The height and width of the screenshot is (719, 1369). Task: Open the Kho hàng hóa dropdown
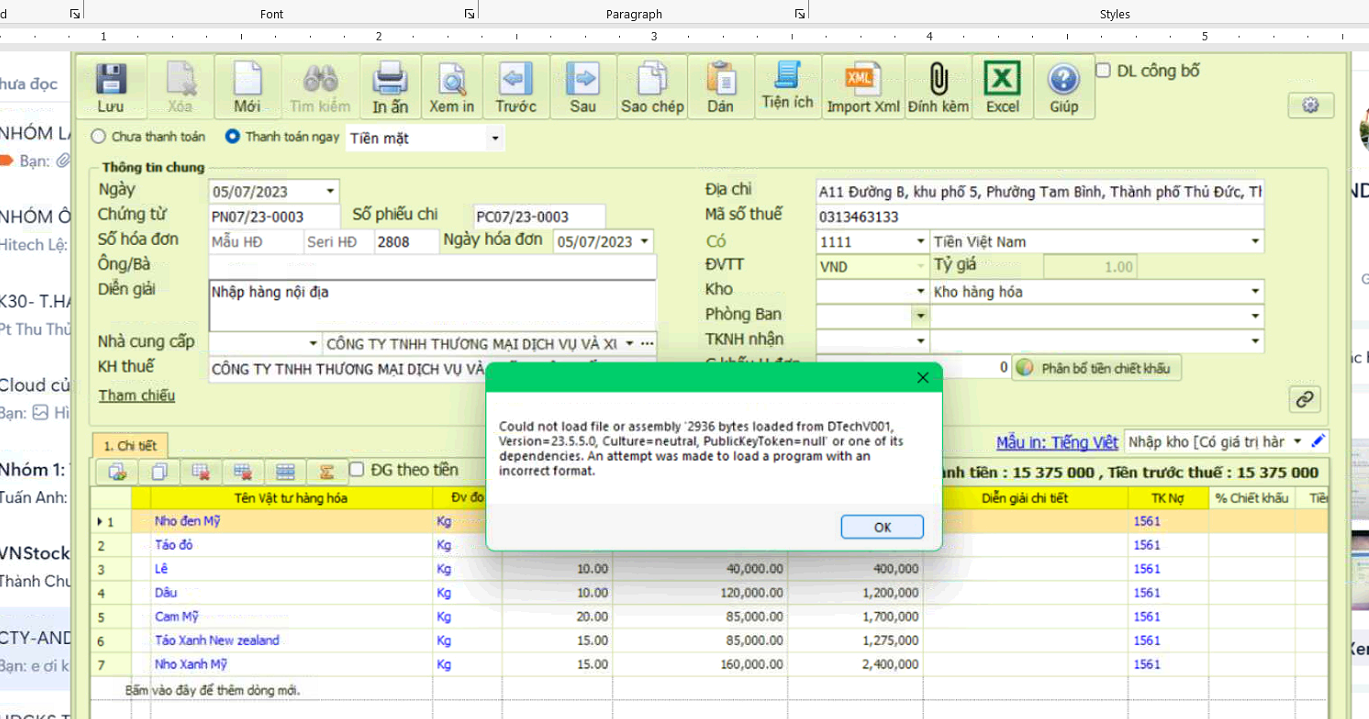tap(1255, 292)
